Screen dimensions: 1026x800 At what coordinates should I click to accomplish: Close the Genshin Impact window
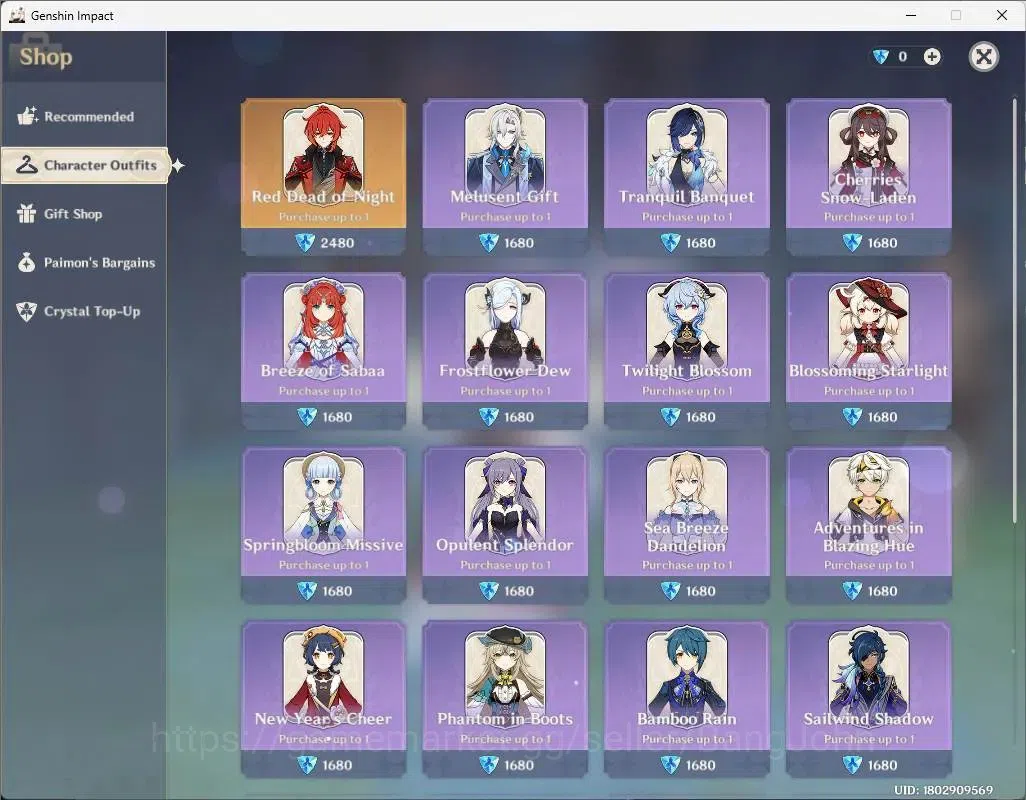pos(1002,15)
